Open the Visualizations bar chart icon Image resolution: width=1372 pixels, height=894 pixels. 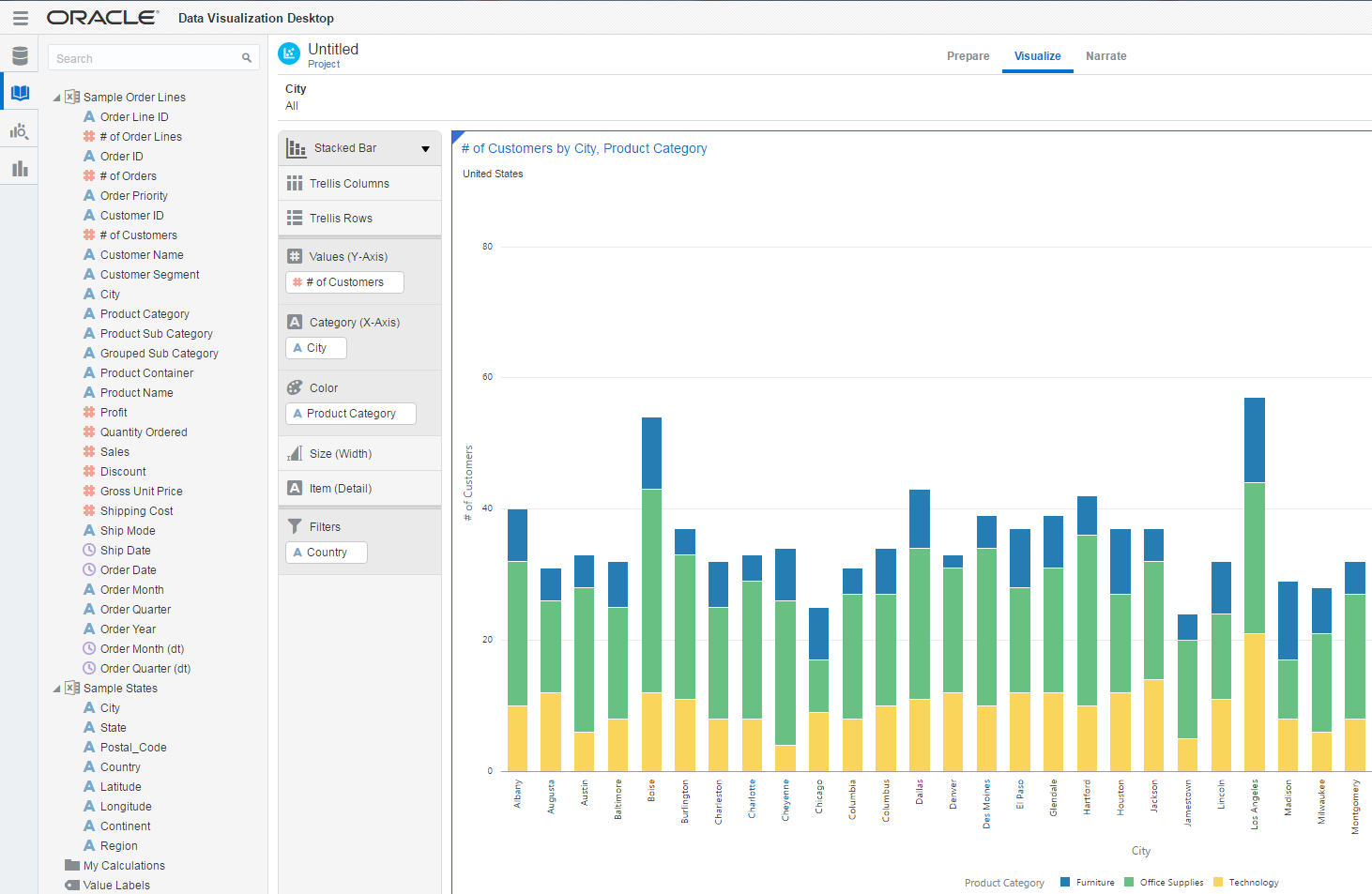click(20, 169)
